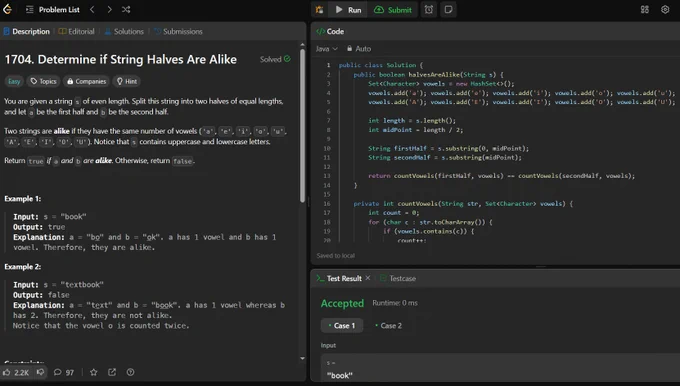Expand the Topics tag
Image resolution: width=680 pixels, height=386 pixels.
pos(43,81)
